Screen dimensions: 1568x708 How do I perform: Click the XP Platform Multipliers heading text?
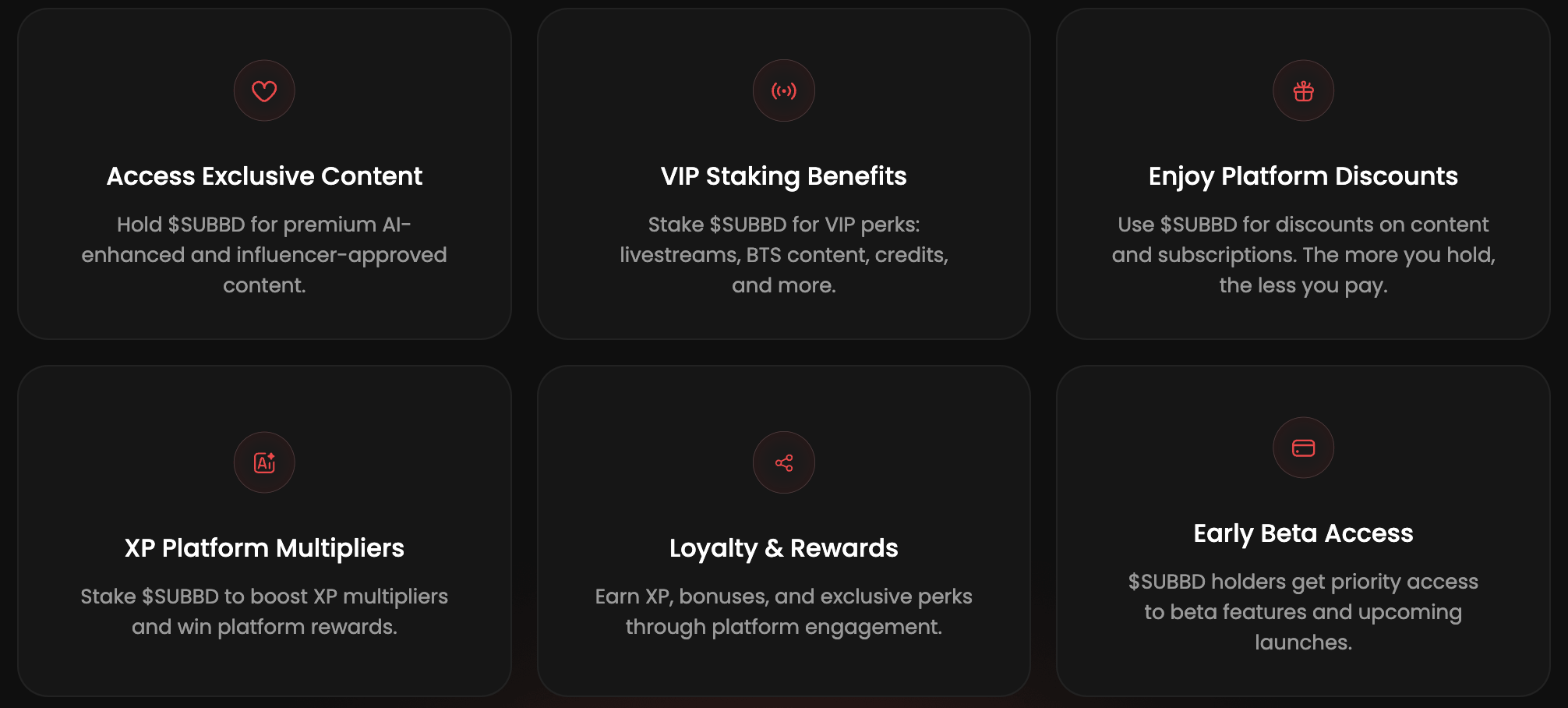[x=264, y=548]
